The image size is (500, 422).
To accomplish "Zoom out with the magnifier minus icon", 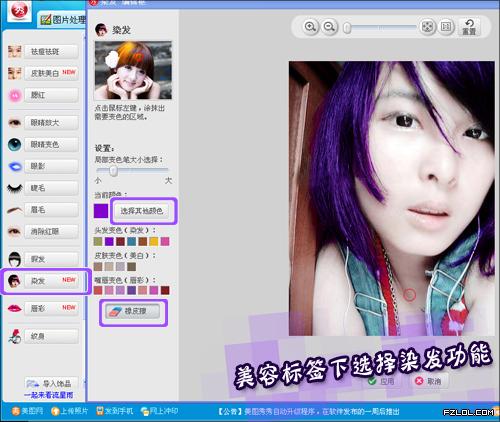I will click(329, 27).
